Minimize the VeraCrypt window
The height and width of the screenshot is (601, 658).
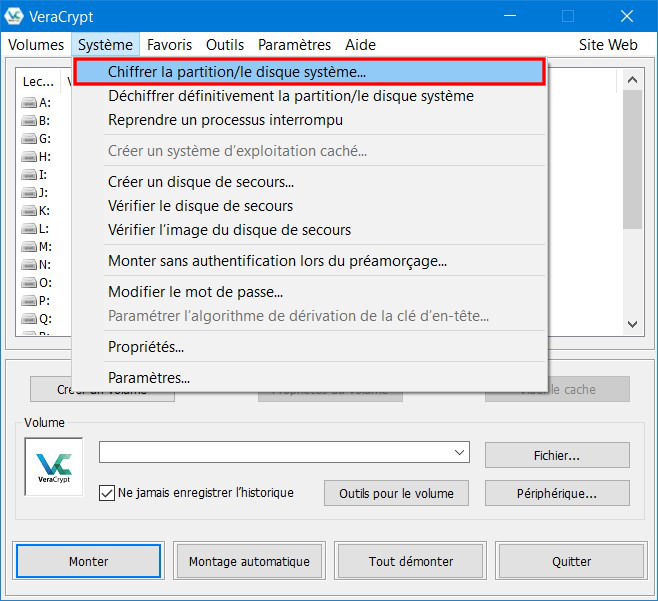point(510,16)
